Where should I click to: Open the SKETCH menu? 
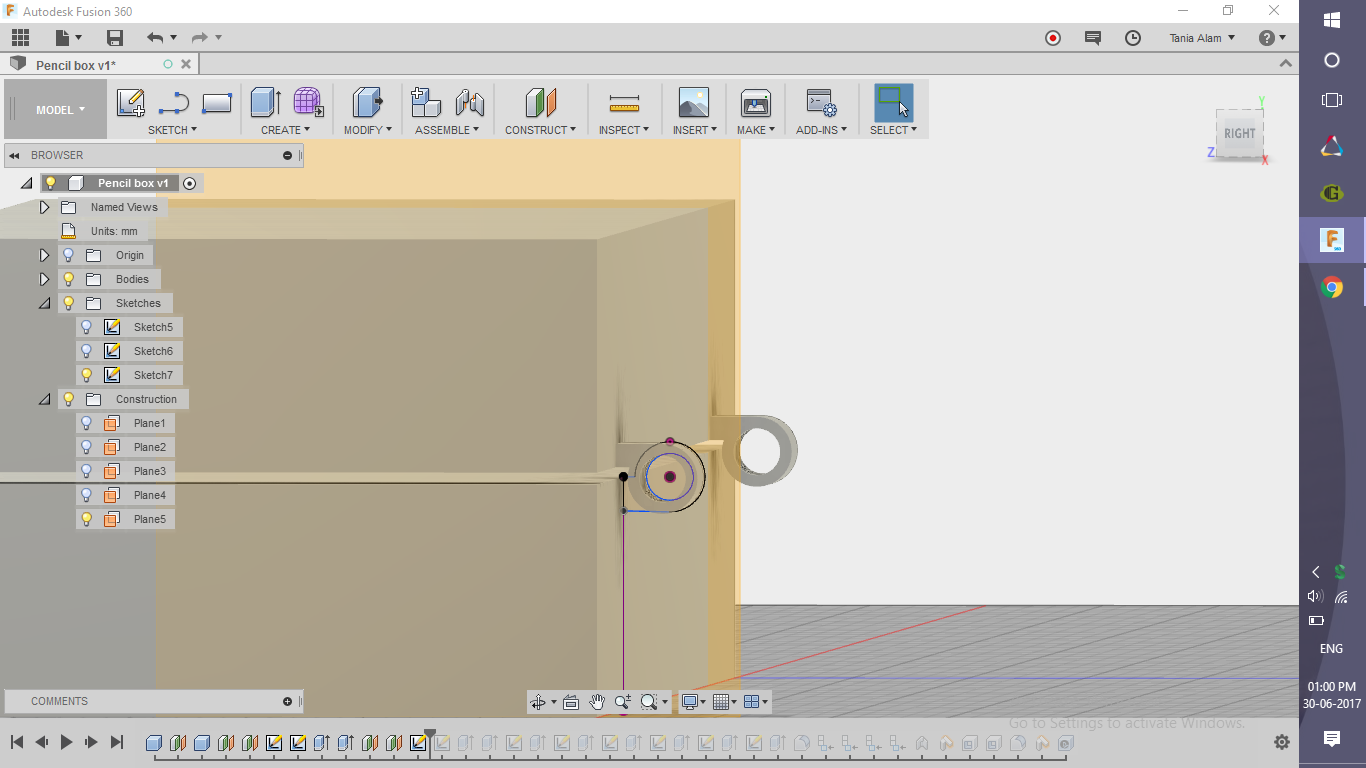173,130
